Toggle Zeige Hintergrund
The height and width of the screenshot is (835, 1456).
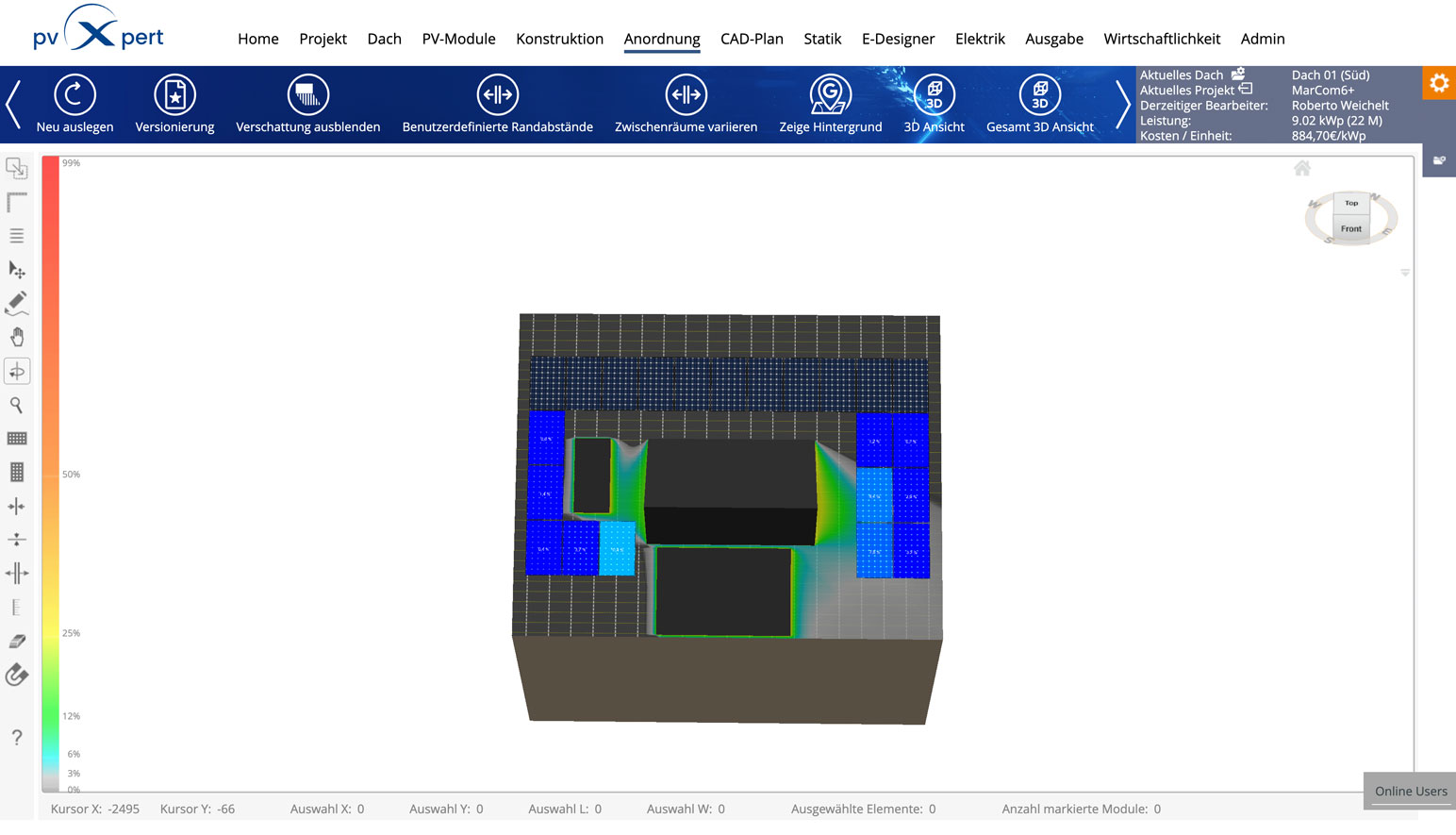(830, 95)
